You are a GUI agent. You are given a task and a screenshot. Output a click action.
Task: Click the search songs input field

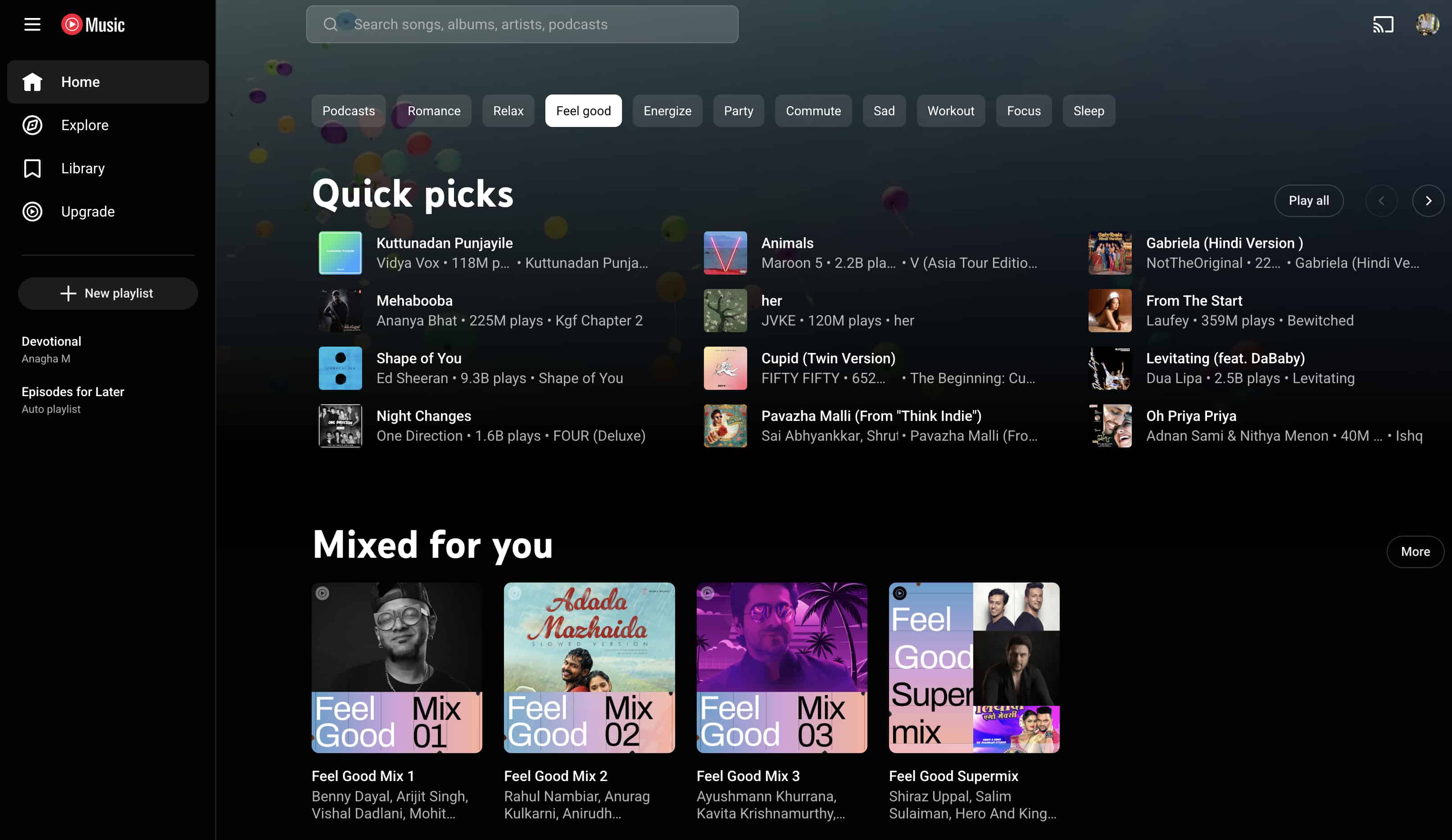click(x=522, y=24)
